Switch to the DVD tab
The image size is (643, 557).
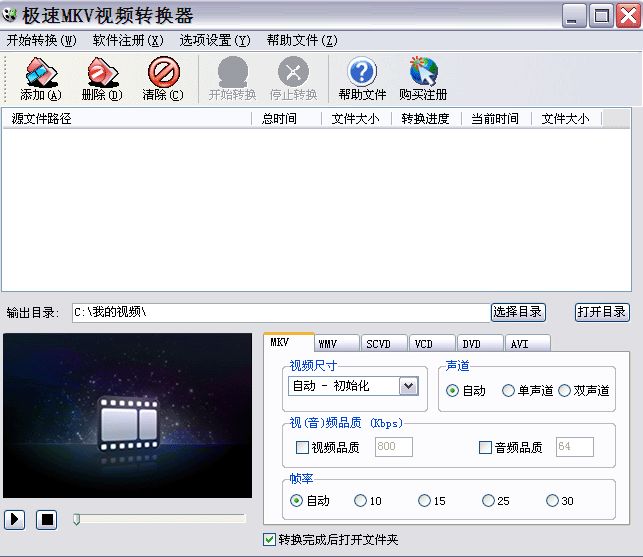click(x=480, y=344)
